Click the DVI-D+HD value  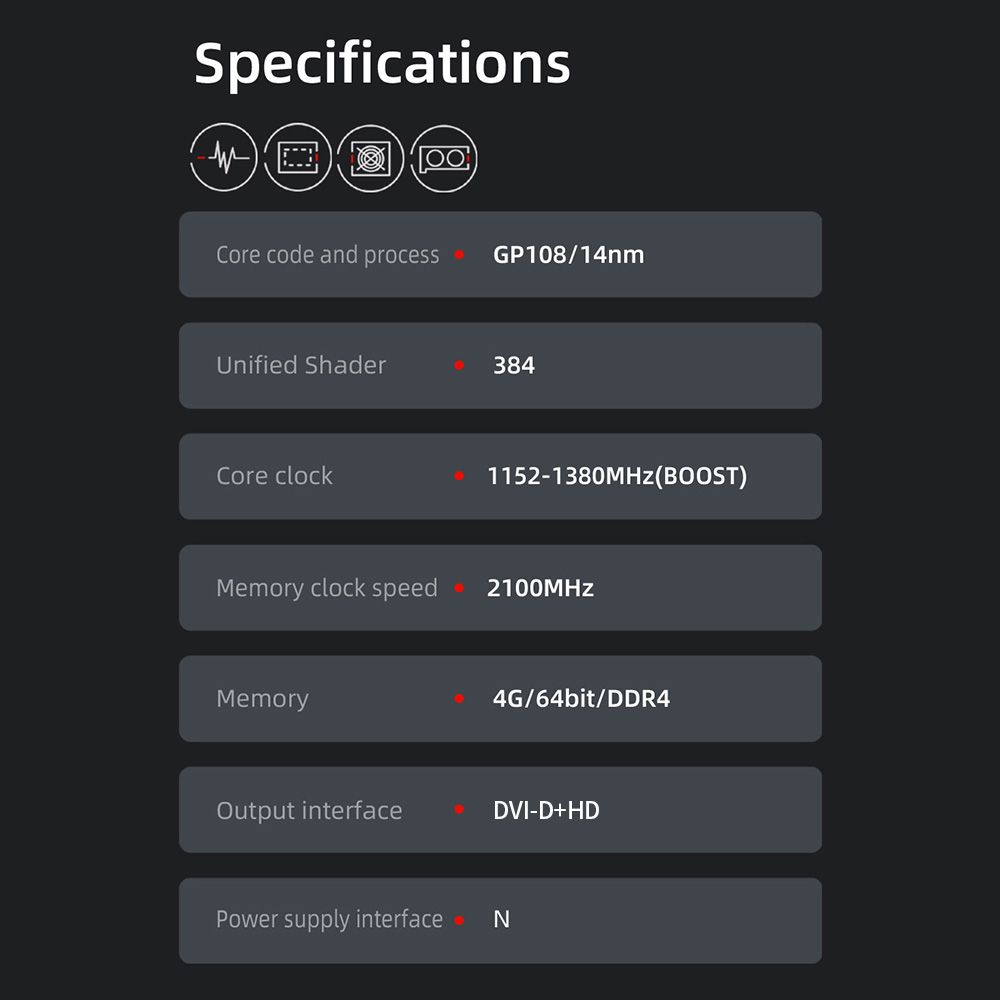(546, 810)
